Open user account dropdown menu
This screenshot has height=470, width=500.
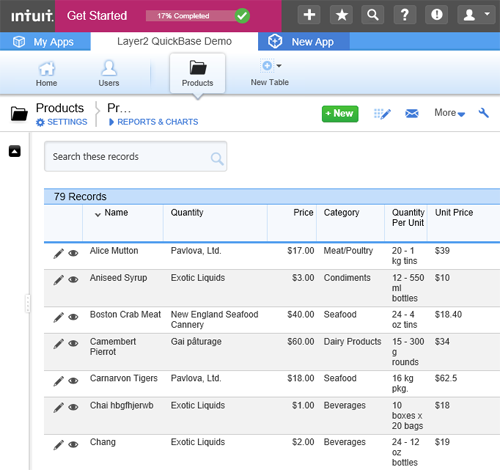[476, 15]
